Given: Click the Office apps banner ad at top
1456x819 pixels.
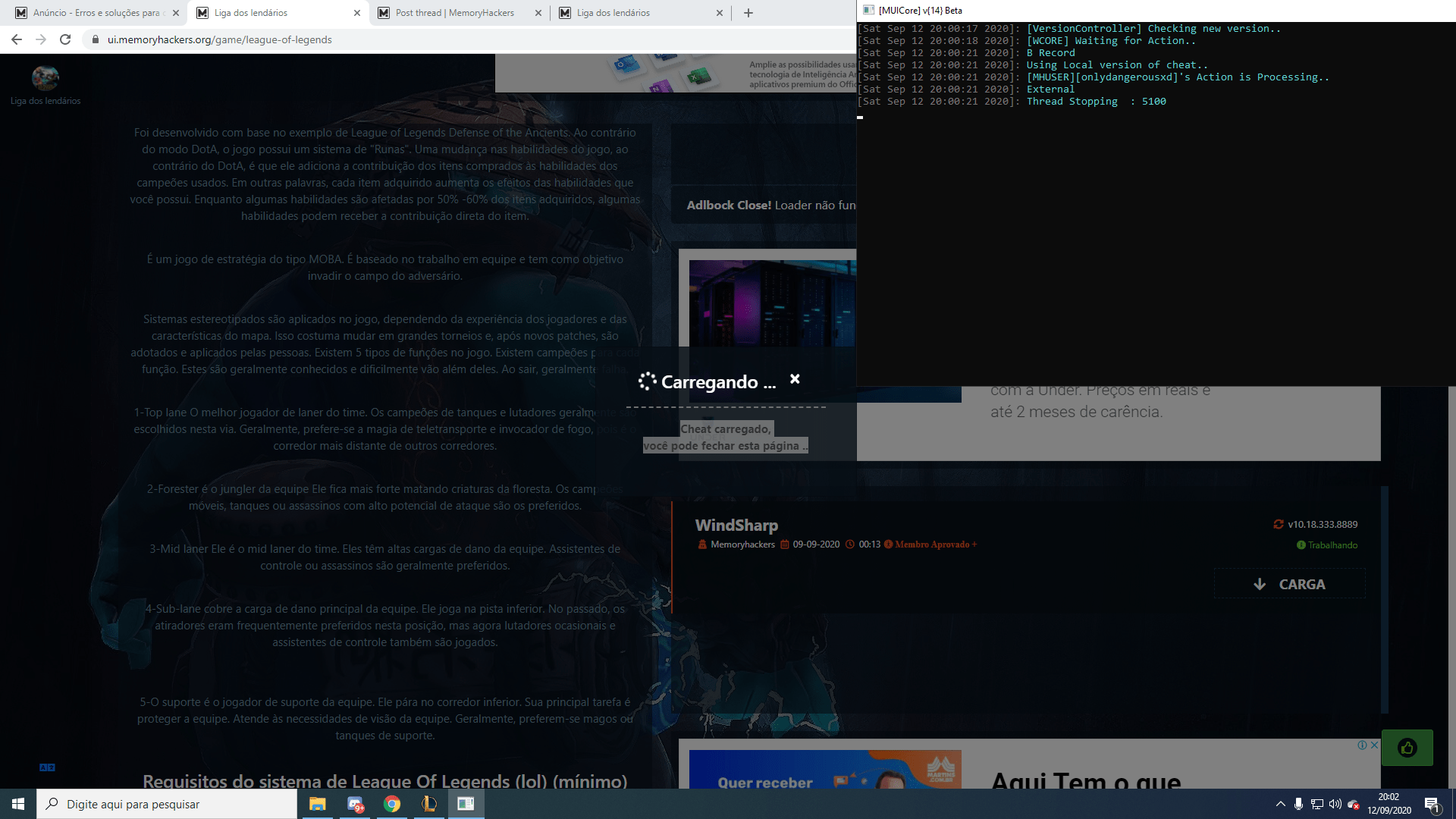Looking at the screenshot, I should point(676,73).
